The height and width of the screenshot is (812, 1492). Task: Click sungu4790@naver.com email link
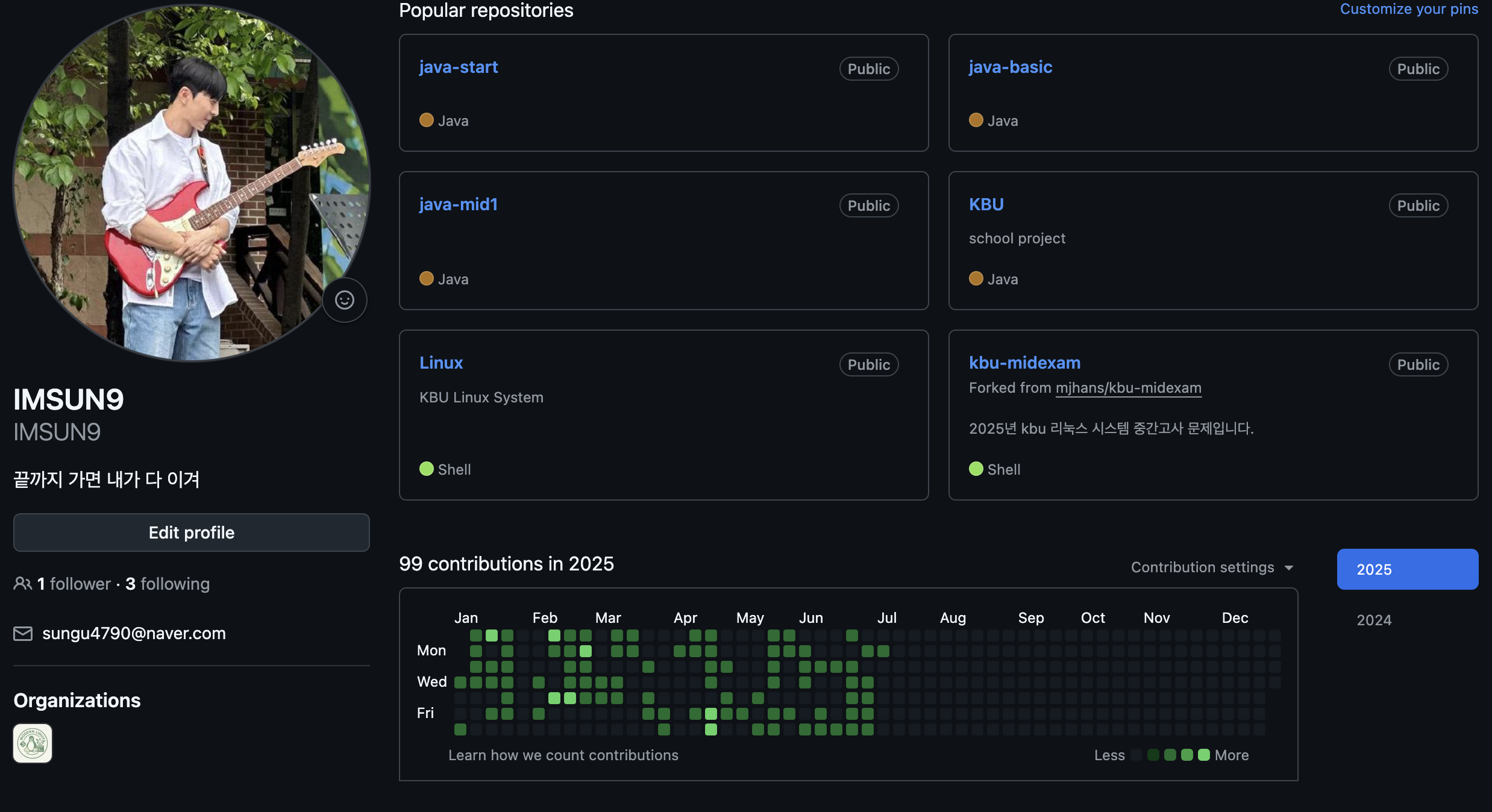(x=134, y=634)
